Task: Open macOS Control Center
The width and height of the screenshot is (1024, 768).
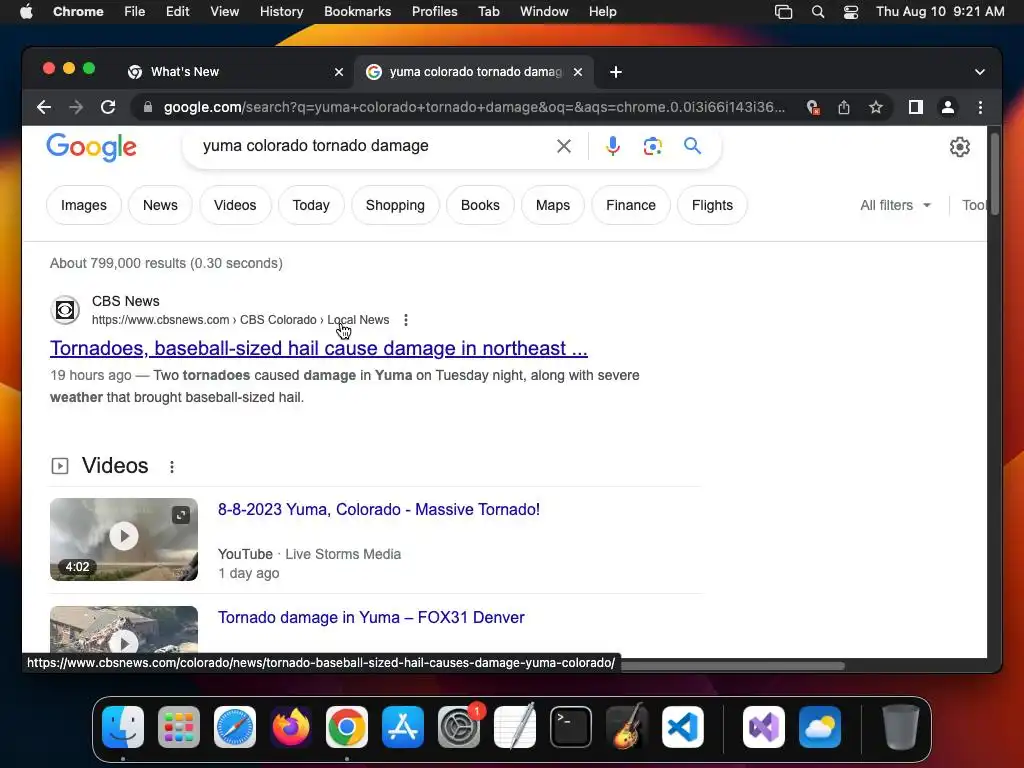Action: [851, 12]
